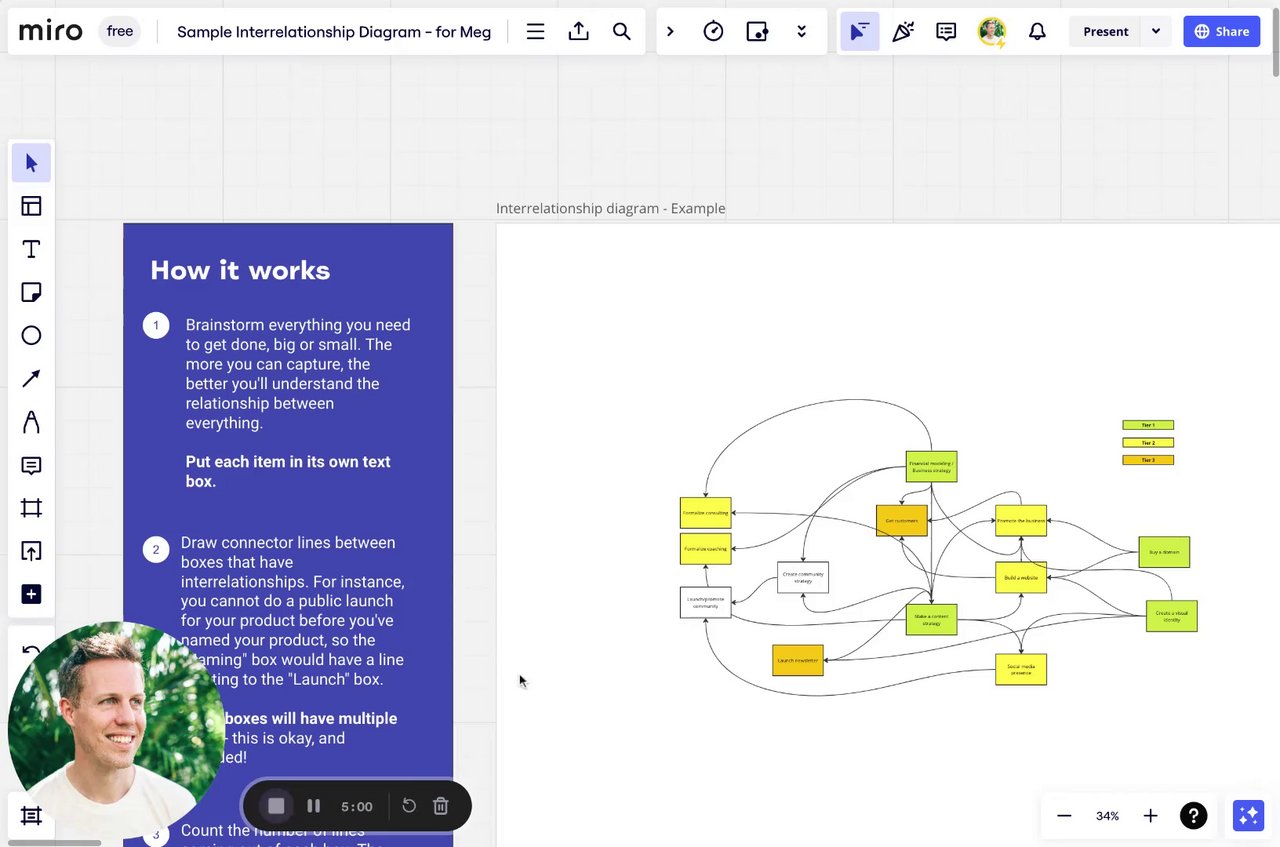Viewport: 1280px width, 847px height.
Task: Stop the screen recording
Action: click(x=277, y=806)
